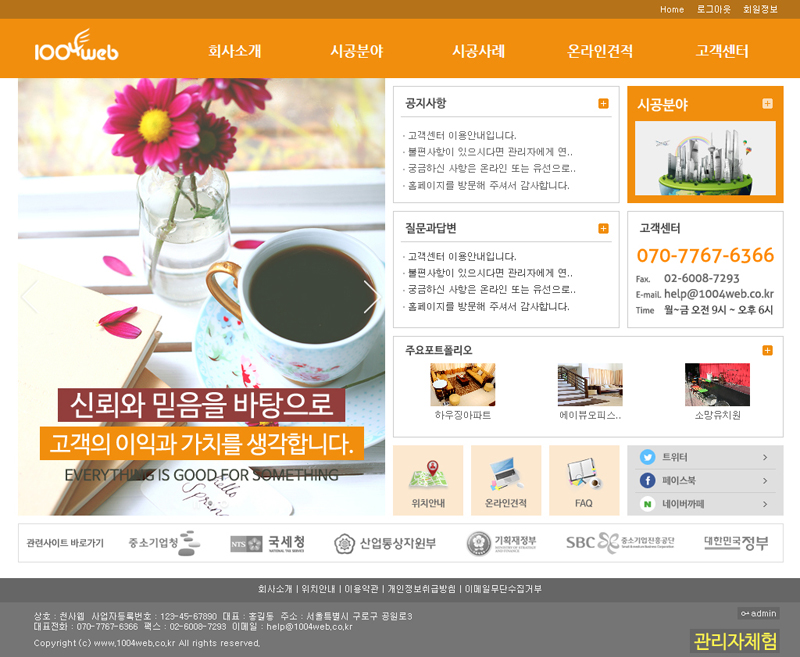This screenshot has width=800, height=657.
Task: Show previous slide with left arrow
Action: (x=30, y=297)
